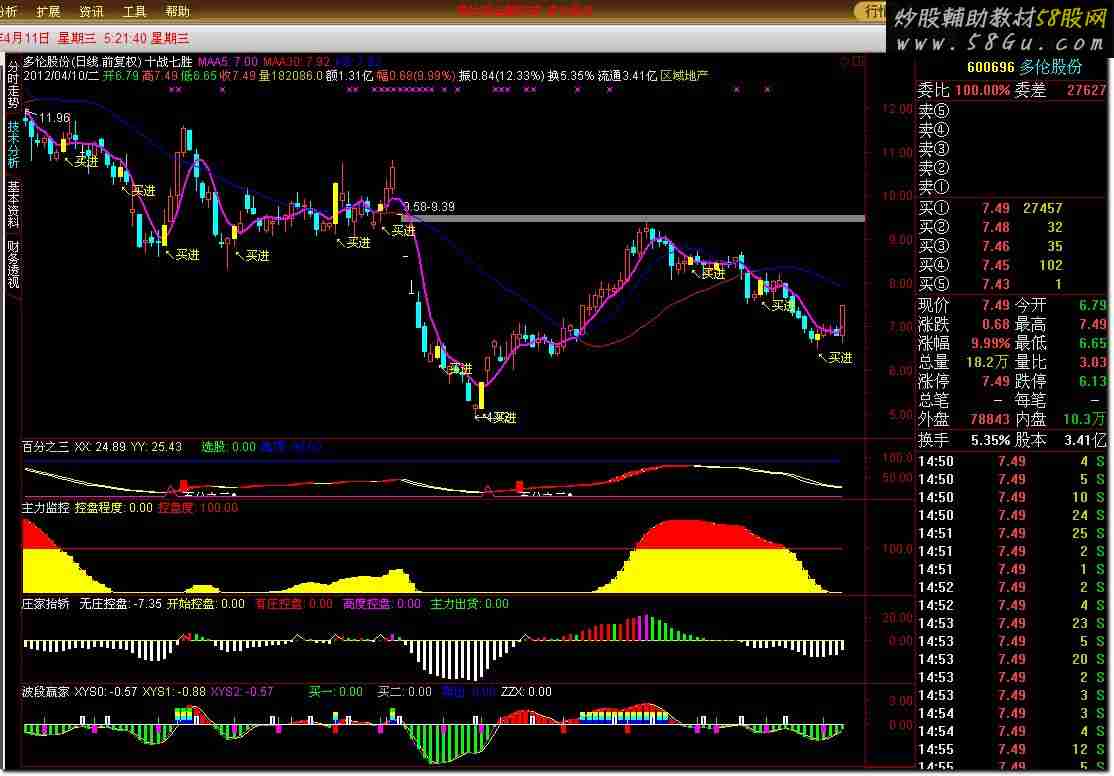Select the 庄家抬轿 indicator label

(45, 604)
